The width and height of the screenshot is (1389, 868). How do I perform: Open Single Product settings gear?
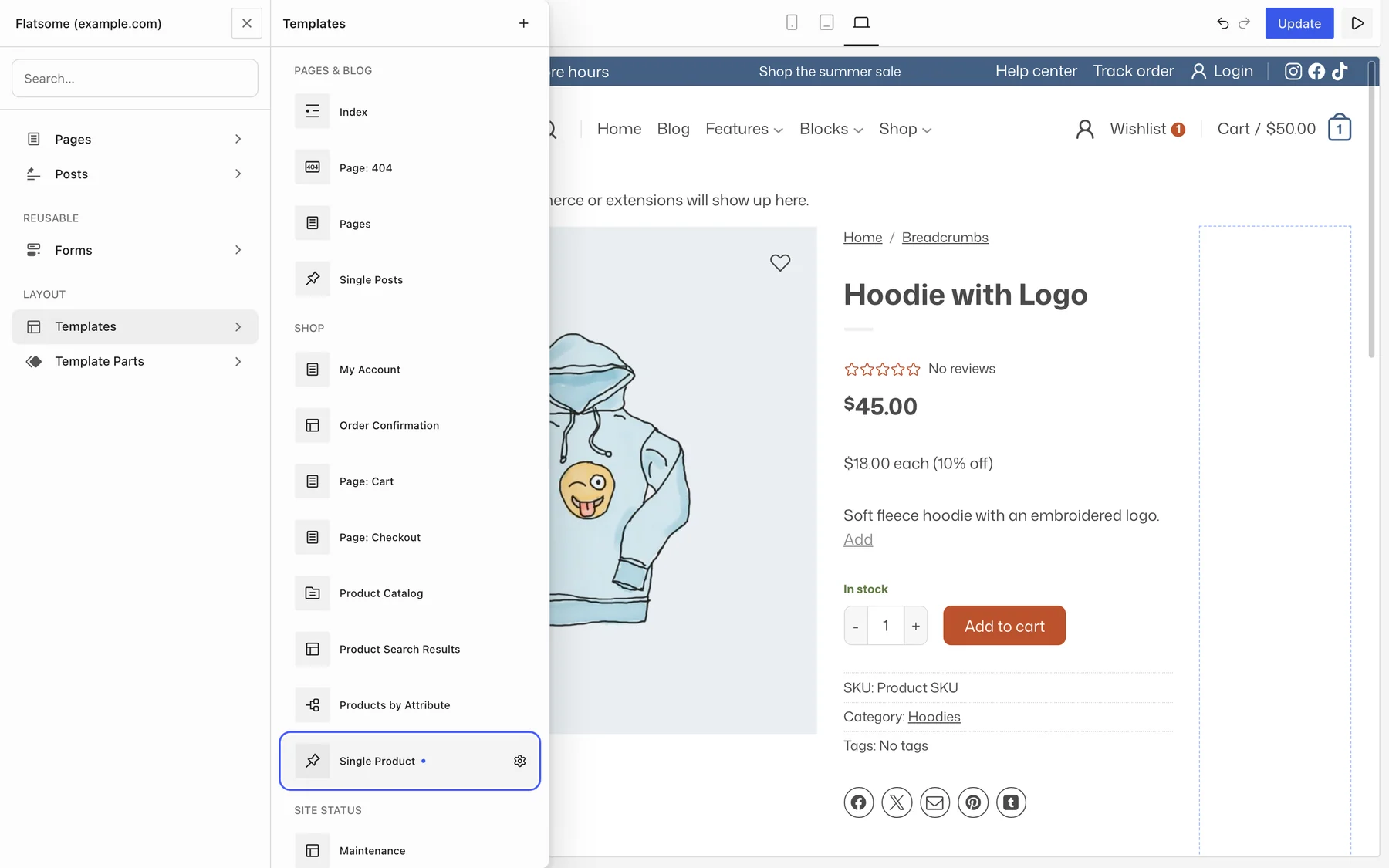[x=520, y=761]
